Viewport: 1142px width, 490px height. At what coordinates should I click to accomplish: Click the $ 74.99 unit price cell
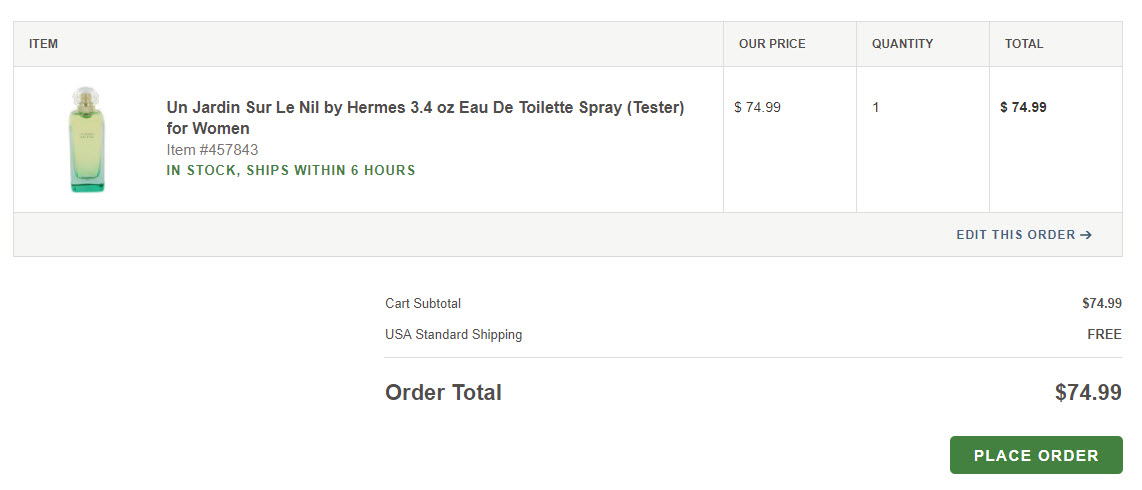[x=757, y=107]
